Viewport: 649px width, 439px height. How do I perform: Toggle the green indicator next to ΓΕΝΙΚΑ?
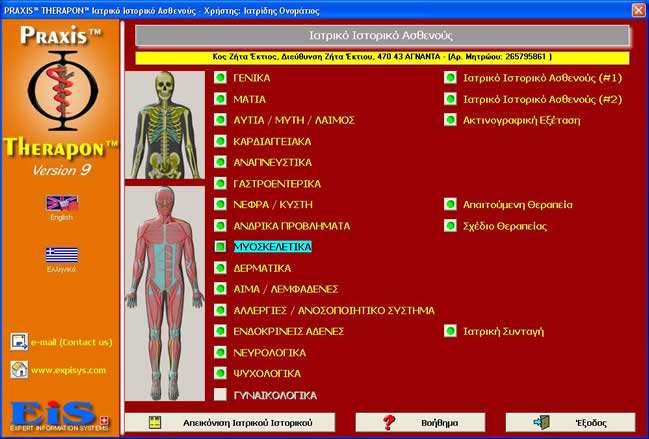coord(222,77)
